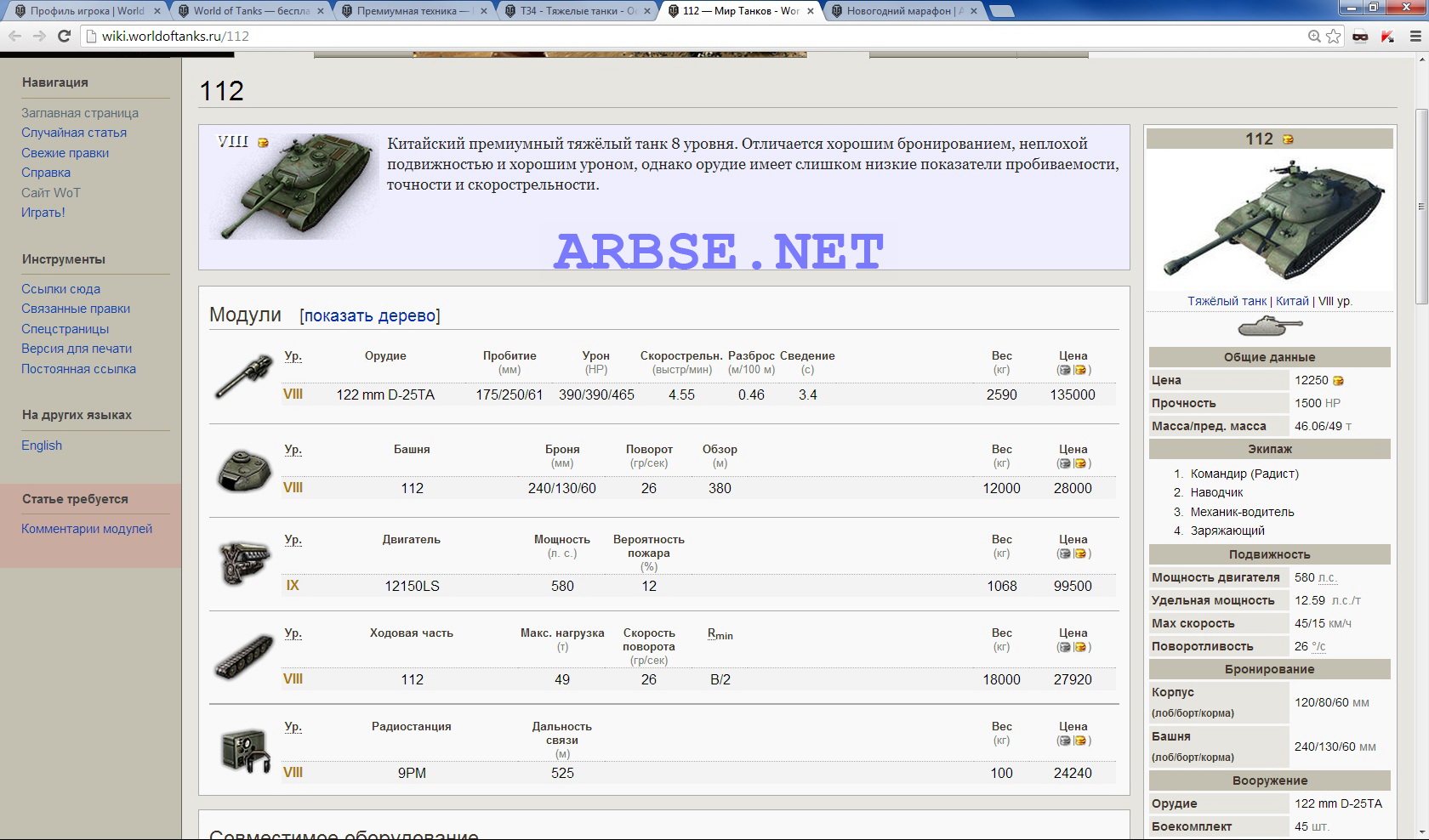Viewport: 1429px width, 840px height.
Task: Click radio name '9РМ' cell
Action: (412, 773)
